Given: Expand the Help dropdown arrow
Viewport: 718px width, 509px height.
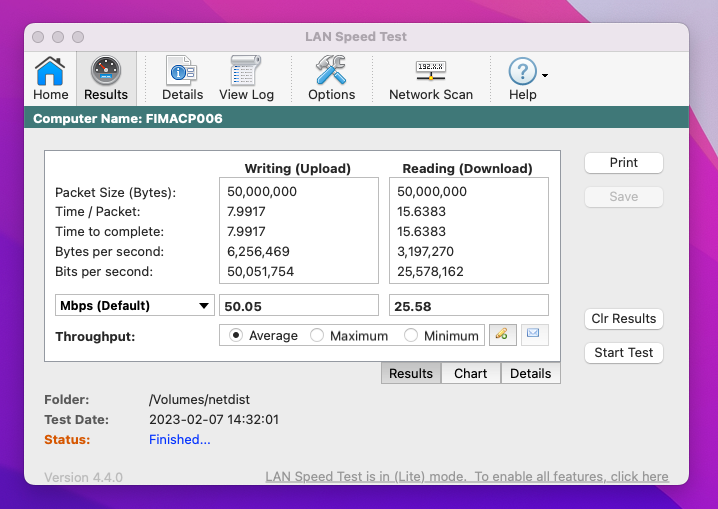Looking at the screenshot, I should pyautogui.click(x=545, y=76).
